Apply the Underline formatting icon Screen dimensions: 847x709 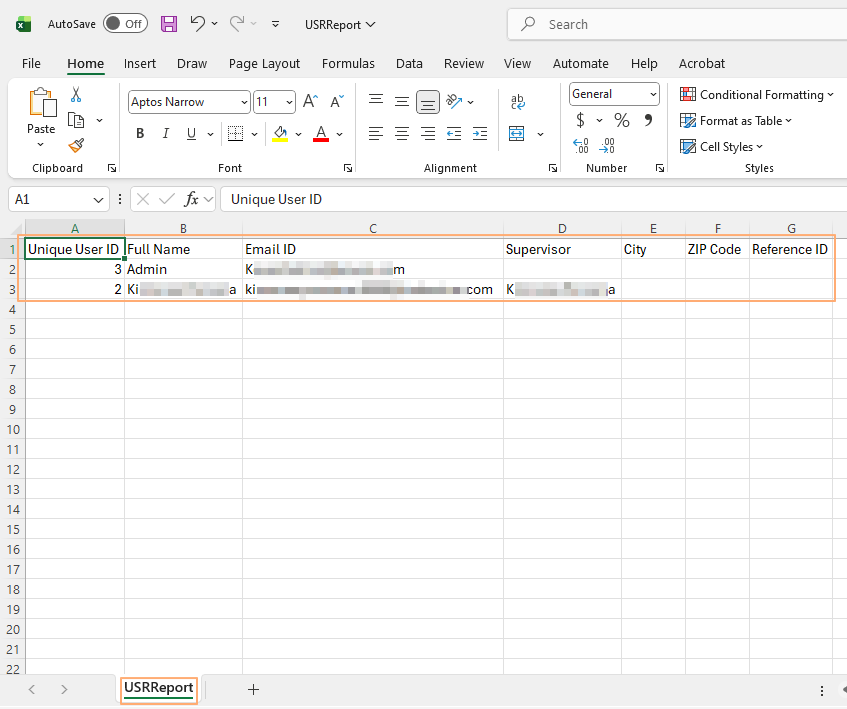190,133
